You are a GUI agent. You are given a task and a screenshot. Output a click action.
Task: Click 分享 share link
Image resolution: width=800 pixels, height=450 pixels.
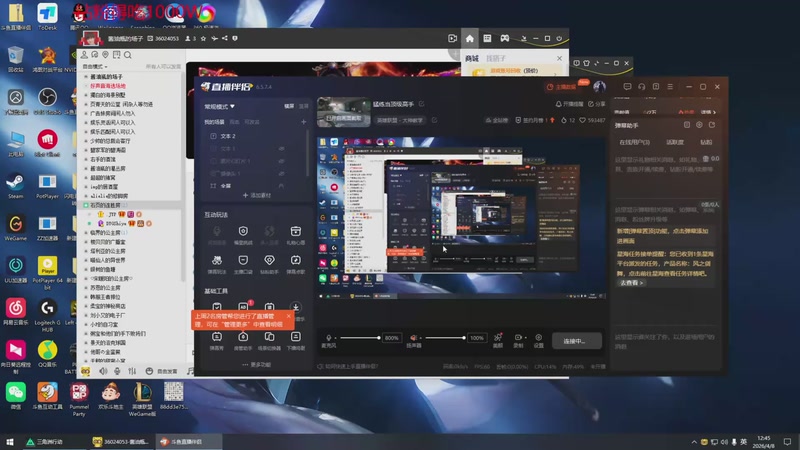tap(596, 104)
